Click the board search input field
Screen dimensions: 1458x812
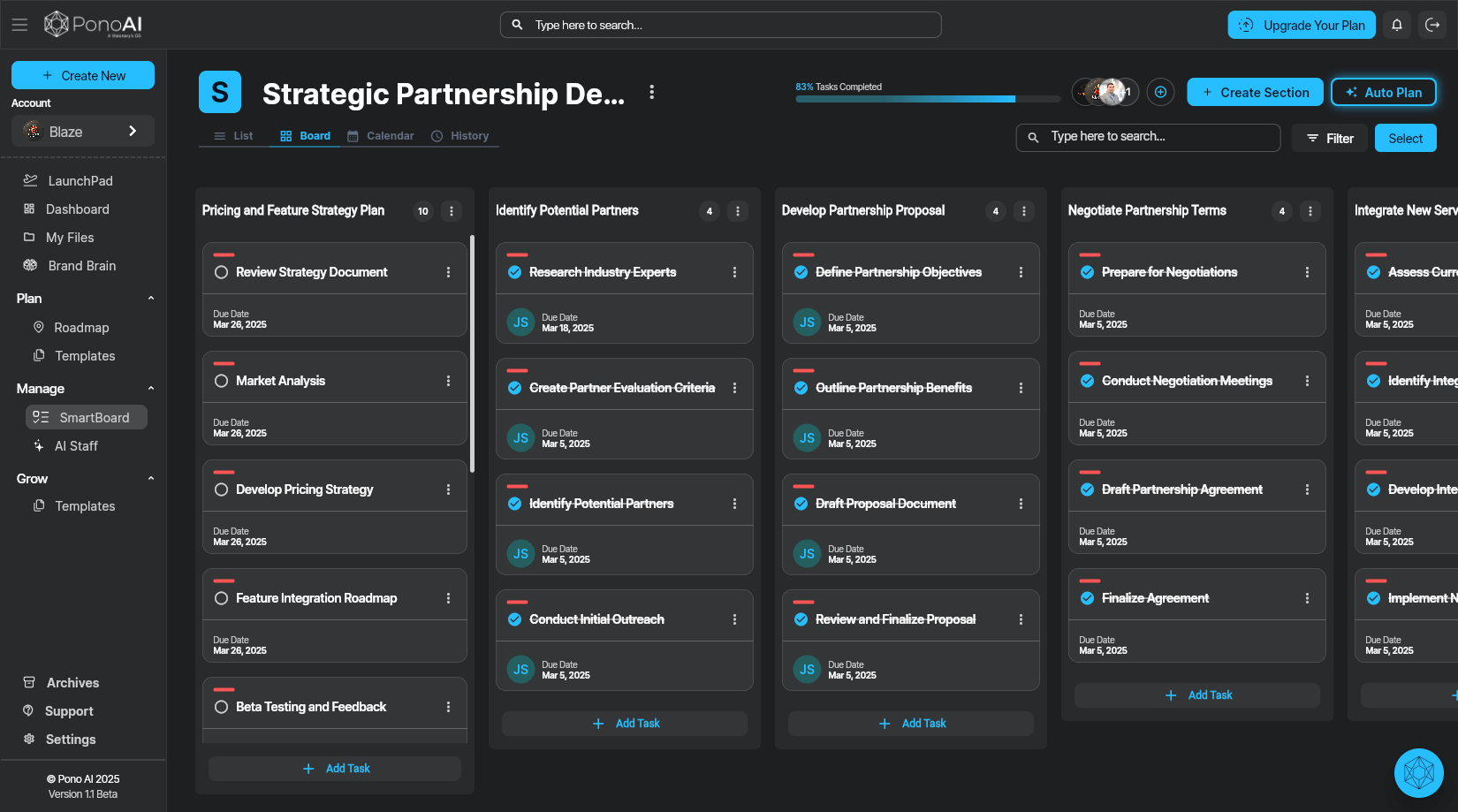point(1149,138)
